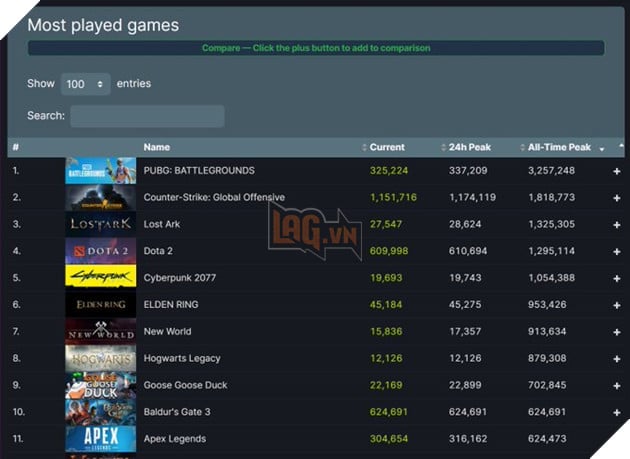Add Cyberpunk 2077 to comparison with plus
Image resolution: width=630 pixels, height=459 pixels.
point(616,278)
